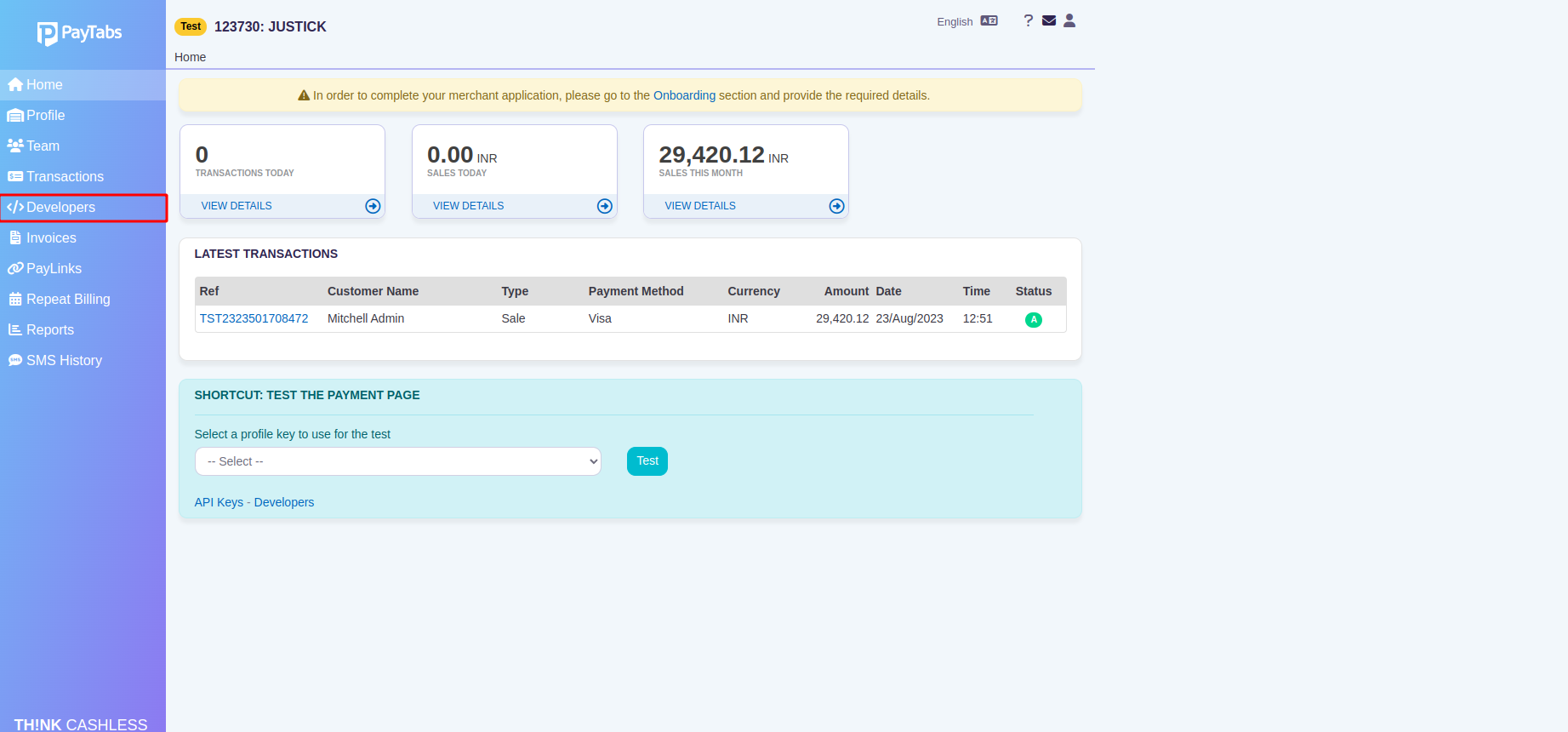The image size is (1568, 732).
Task: Open the Reports section
Action: click(83, 330)
